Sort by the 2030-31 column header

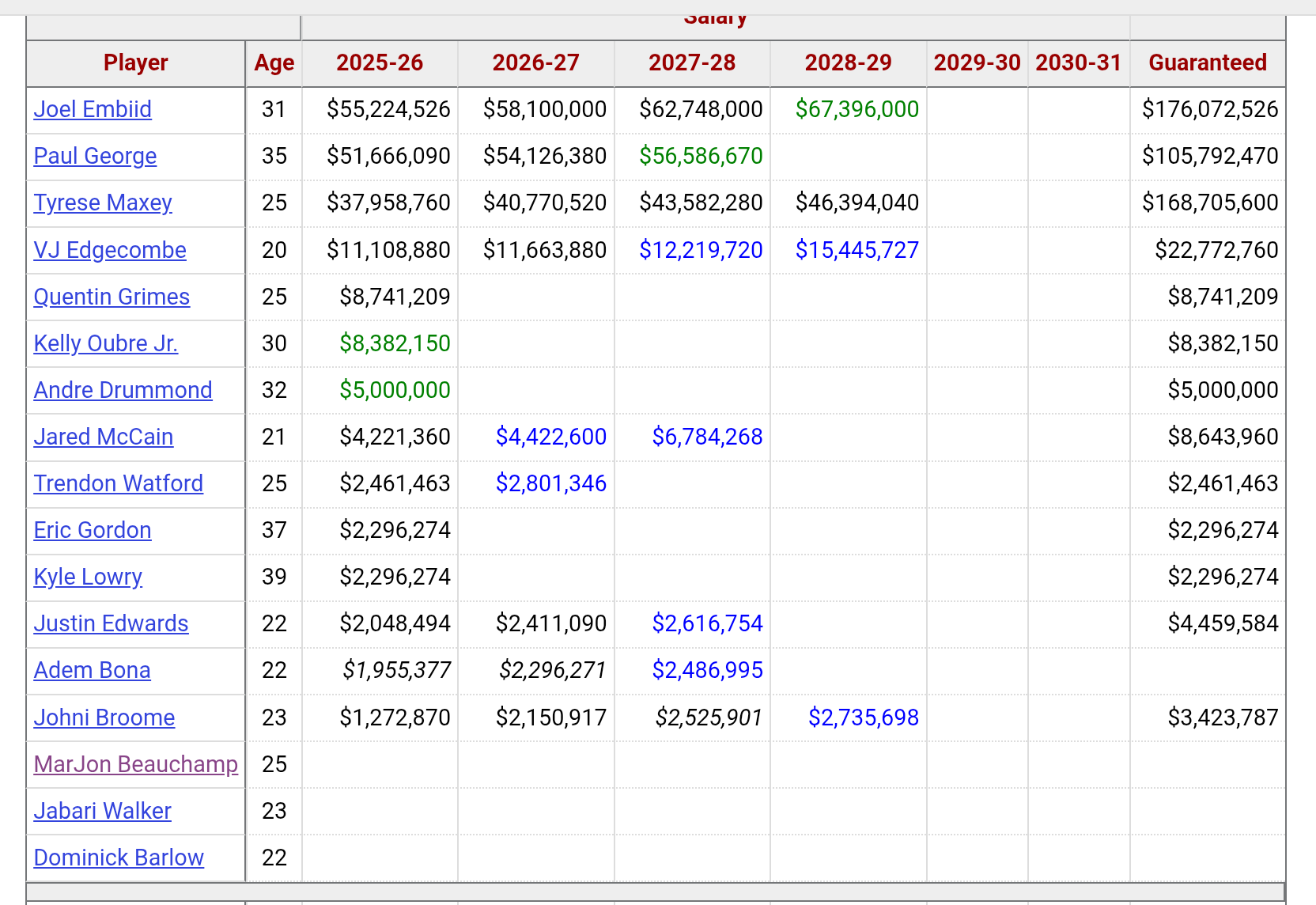1079,62
